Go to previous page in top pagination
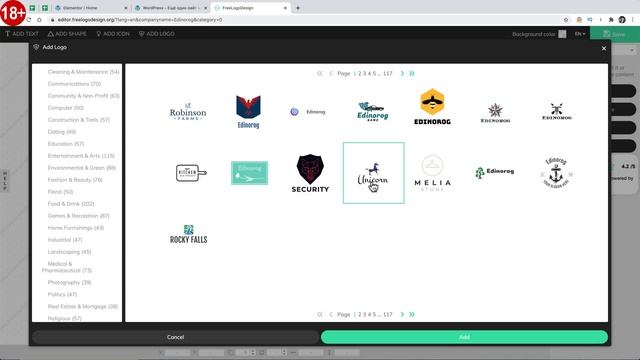 331,73
